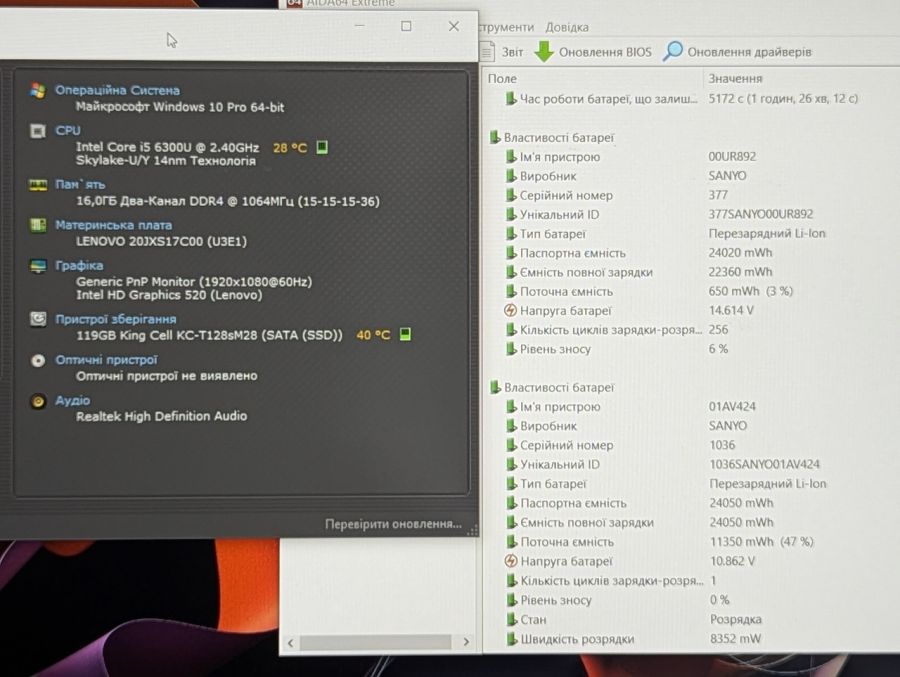This screenshot has height=677, width=900.
Task: Click the battery icon beside the Рівень зносу 0 % row
Action: click(511, 600)
